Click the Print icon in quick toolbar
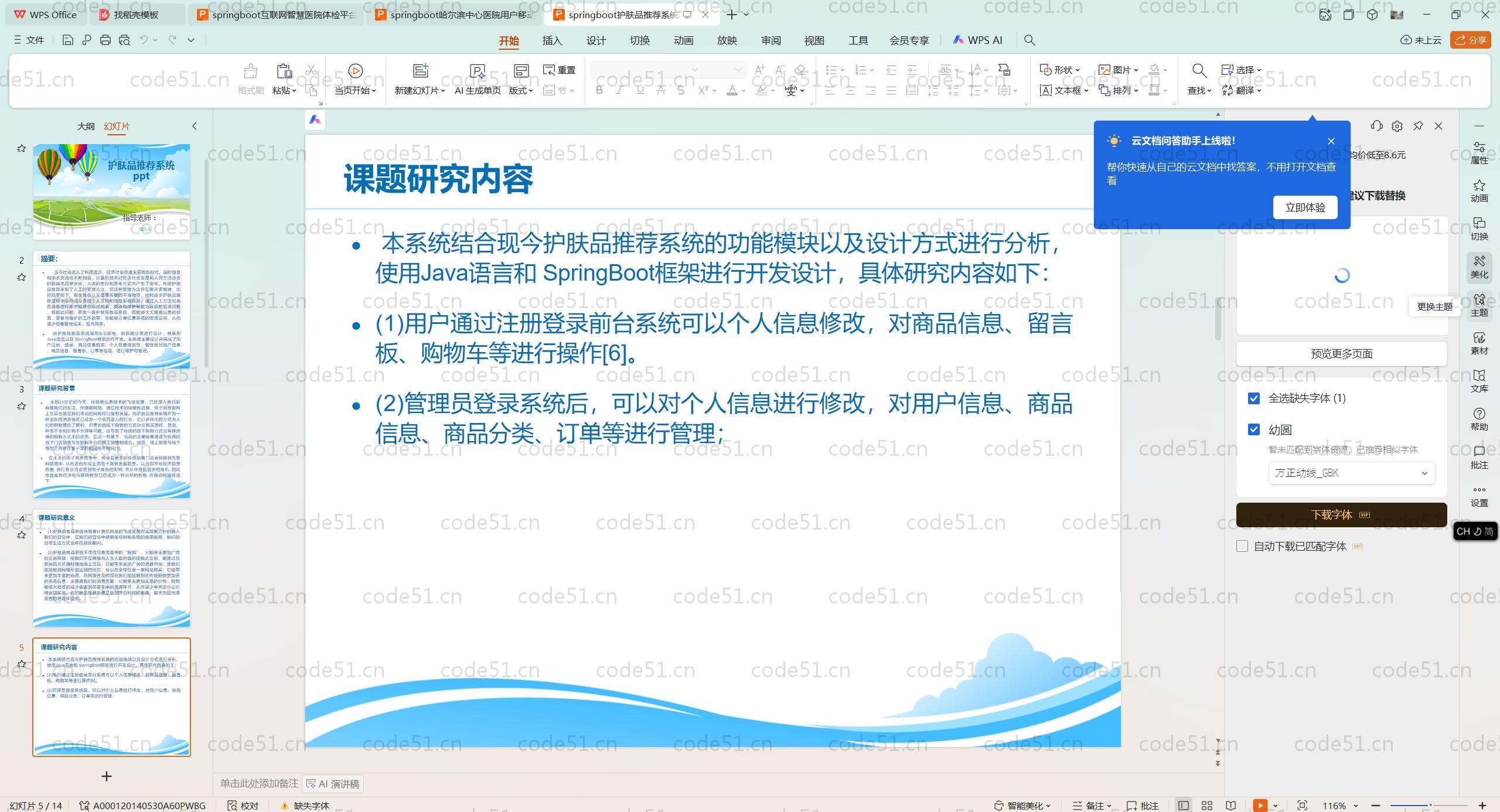Screen dimensions: 1500x812 [105, 40]
